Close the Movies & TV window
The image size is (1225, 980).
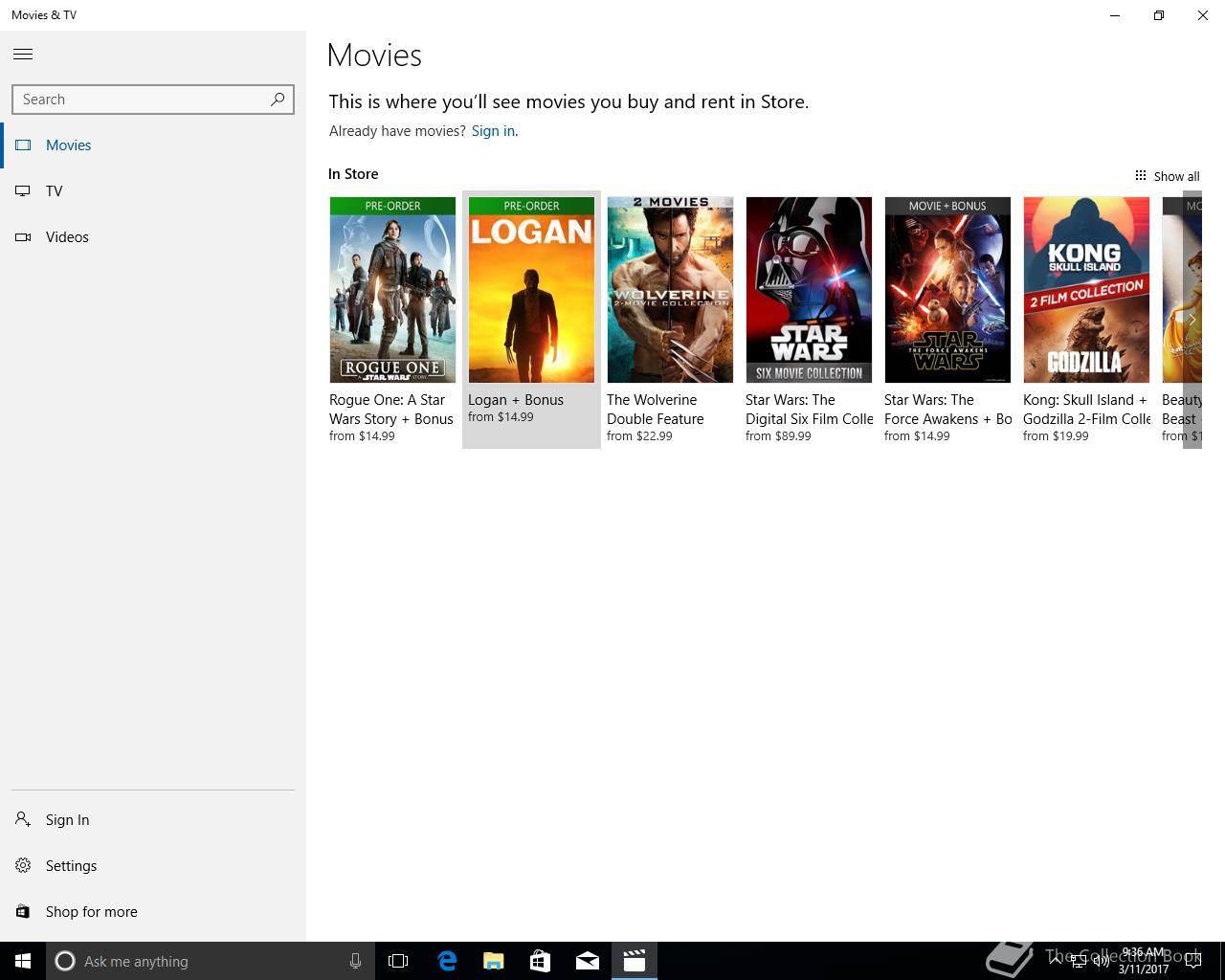(1203, 15)
